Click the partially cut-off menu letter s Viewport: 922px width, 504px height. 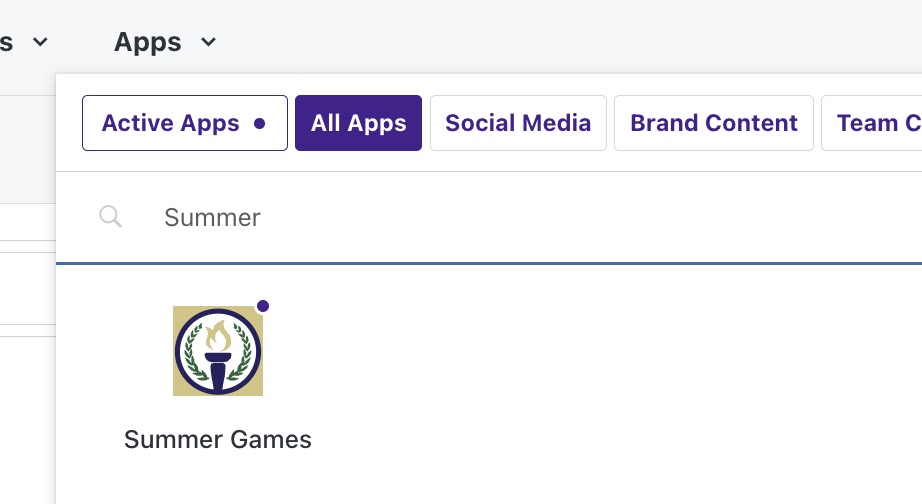[x=6, y=42]
